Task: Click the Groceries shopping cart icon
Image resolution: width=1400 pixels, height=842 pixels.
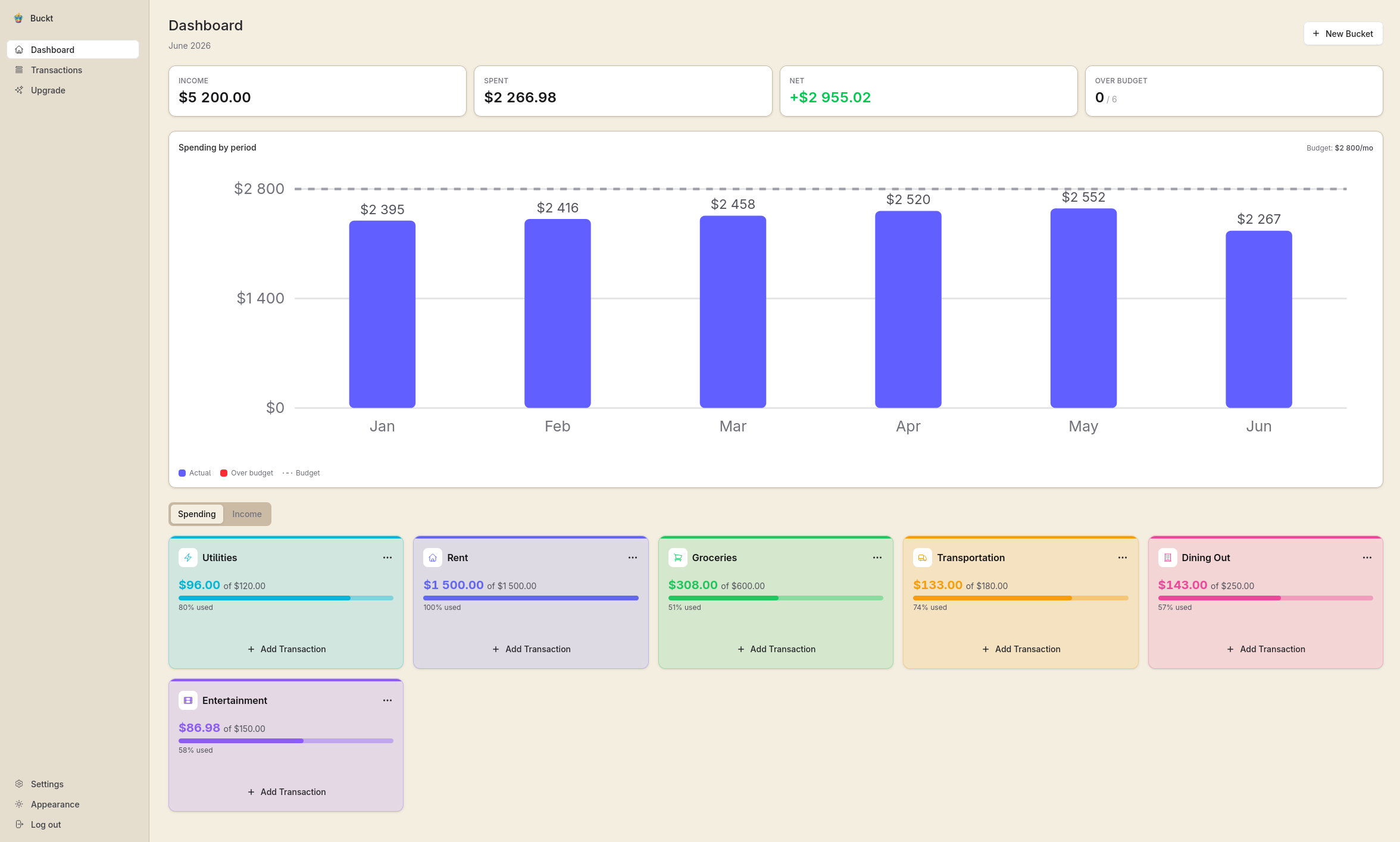Action: click(x=678, y=558)
